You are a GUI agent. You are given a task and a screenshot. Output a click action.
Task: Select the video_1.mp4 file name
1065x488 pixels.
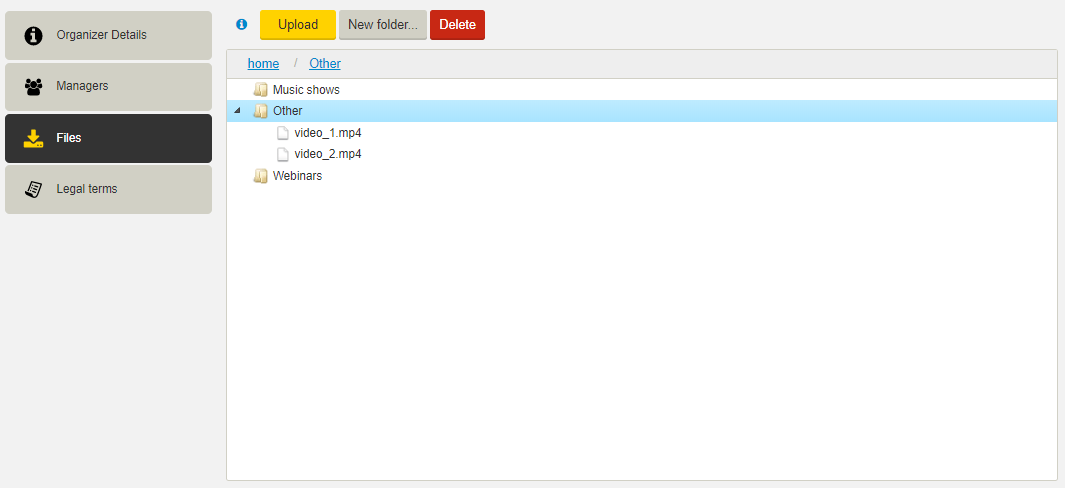point(328,133)
